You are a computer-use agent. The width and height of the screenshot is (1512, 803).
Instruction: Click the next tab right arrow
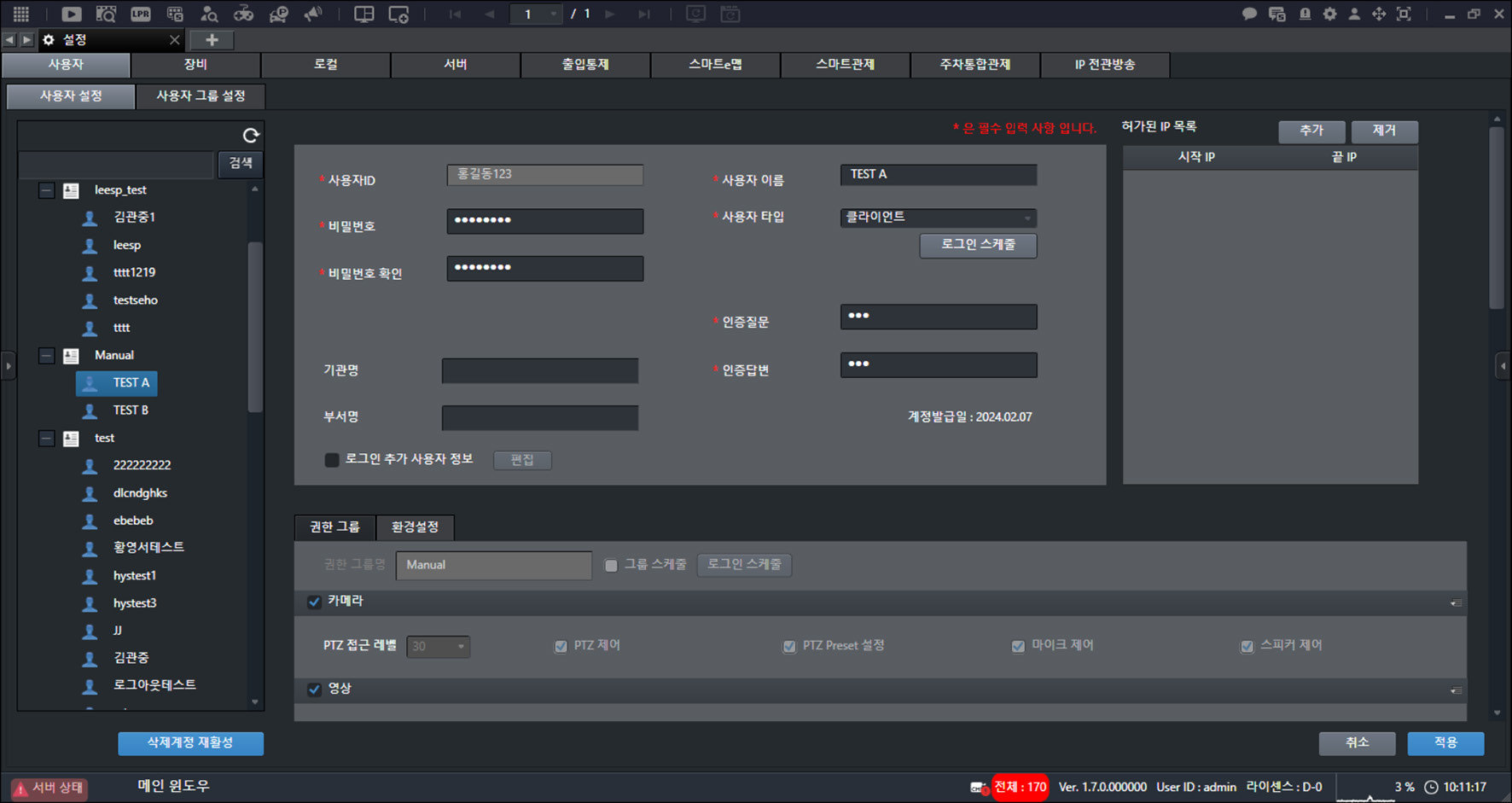pos(26,39)
